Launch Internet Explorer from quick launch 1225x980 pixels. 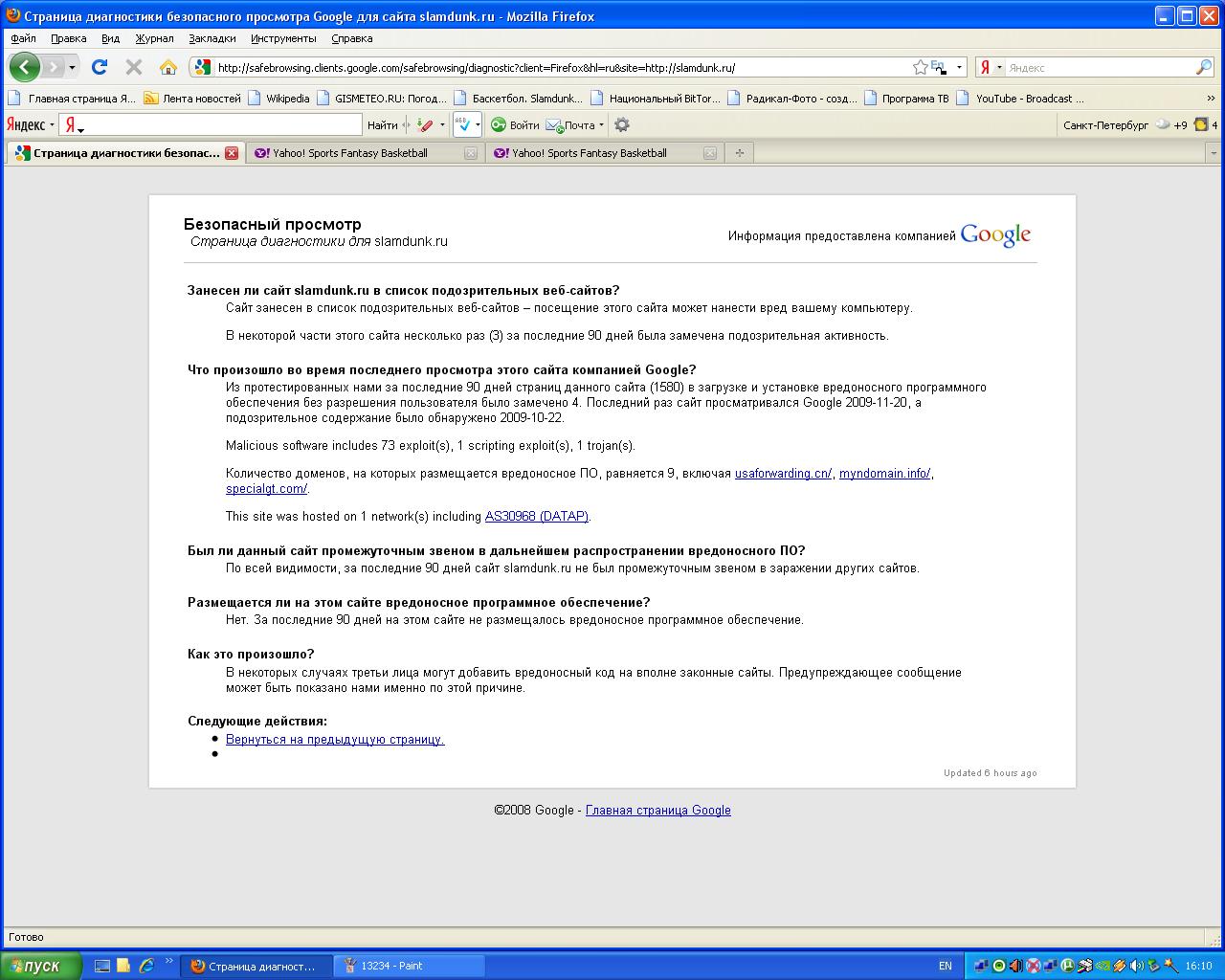pos(146,966)
